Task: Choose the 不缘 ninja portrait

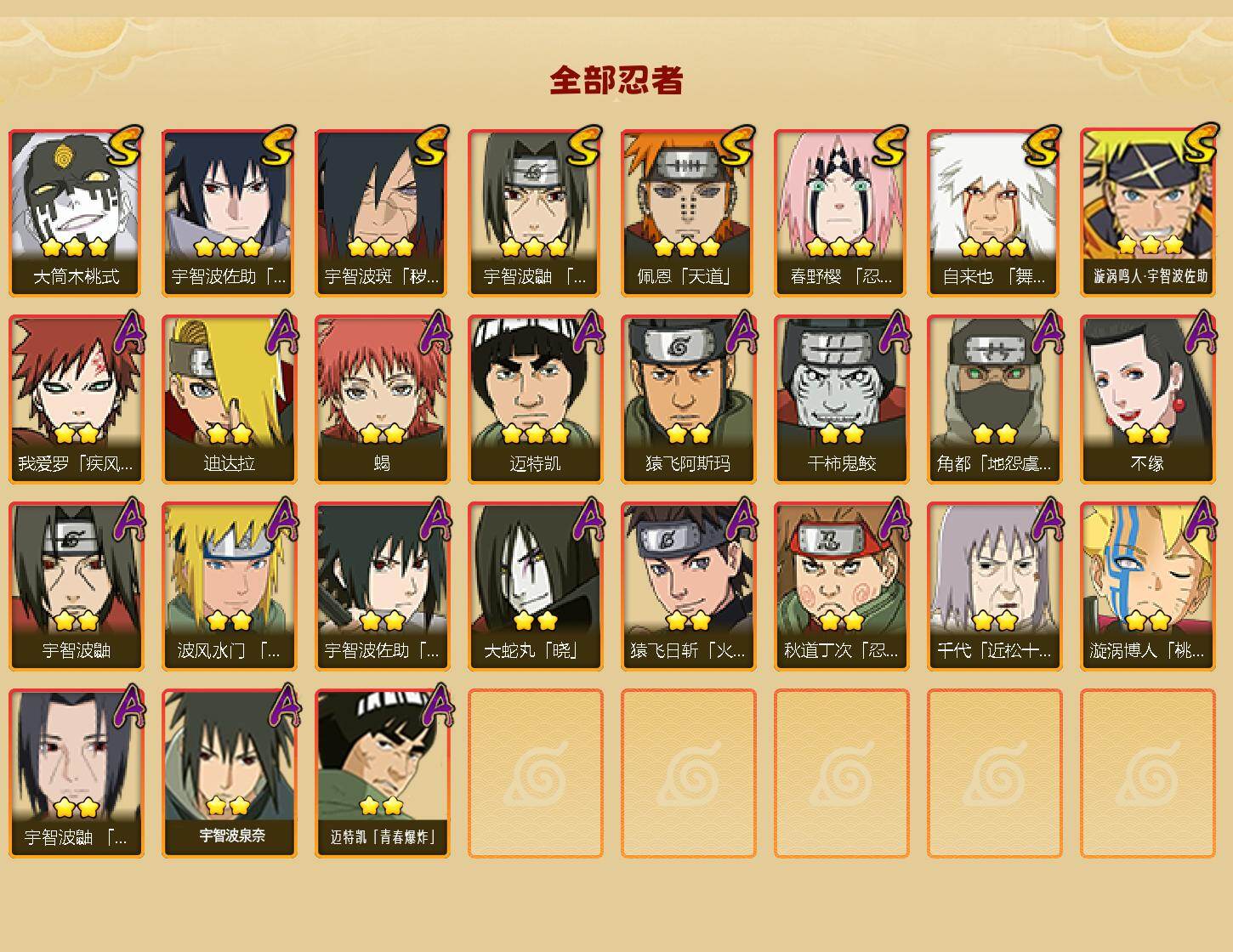Action: click(1147, 399)
